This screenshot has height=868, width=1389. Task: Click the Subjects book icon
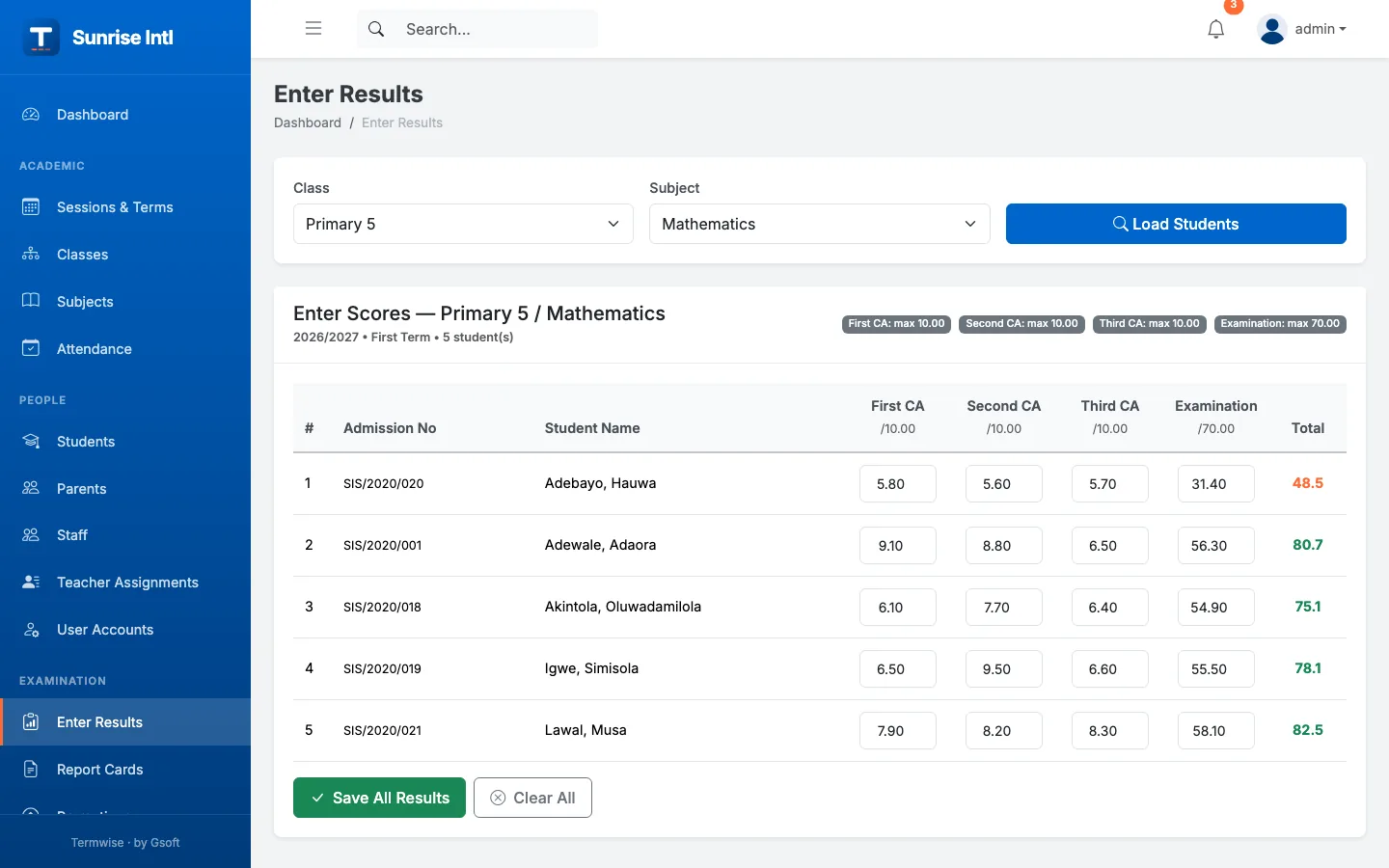(x=31, y=301)
